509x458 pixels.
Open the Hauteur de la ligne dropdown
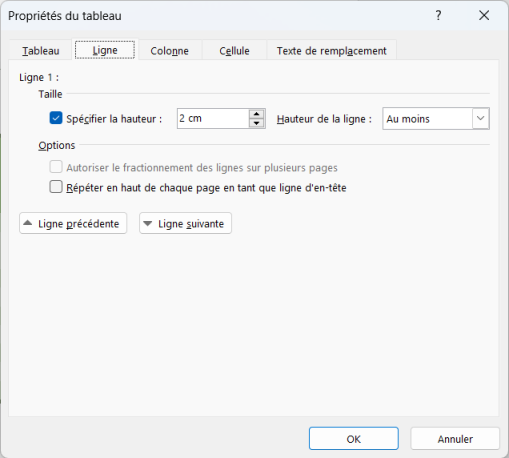(x=480, y=118)
